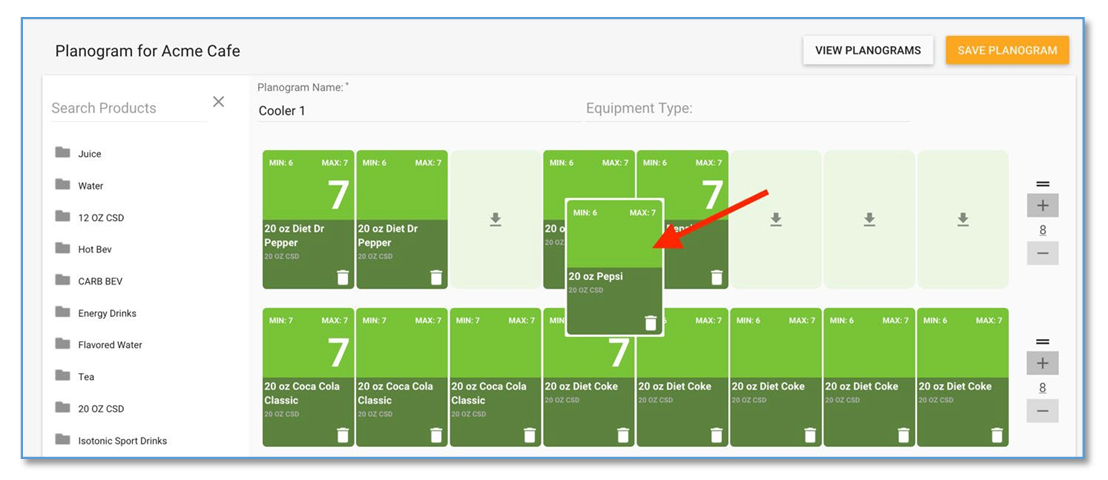
Task: Open the Juice product folder
Action: pyautogui.click(x=78, y=153)
